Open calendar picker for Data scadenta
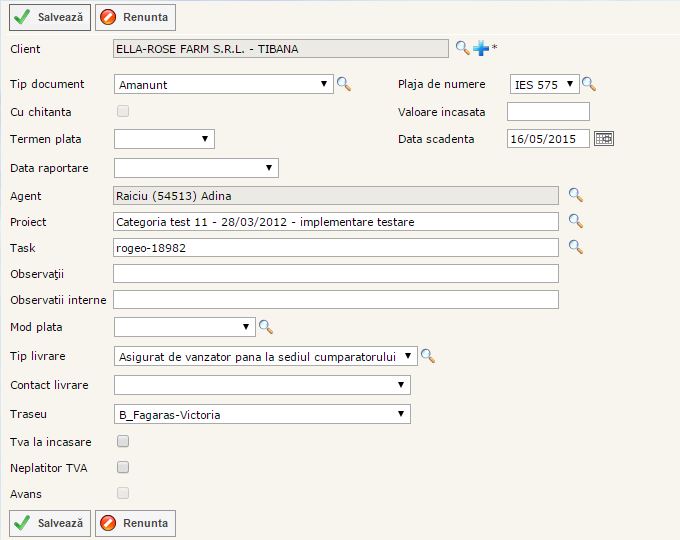 604,139
